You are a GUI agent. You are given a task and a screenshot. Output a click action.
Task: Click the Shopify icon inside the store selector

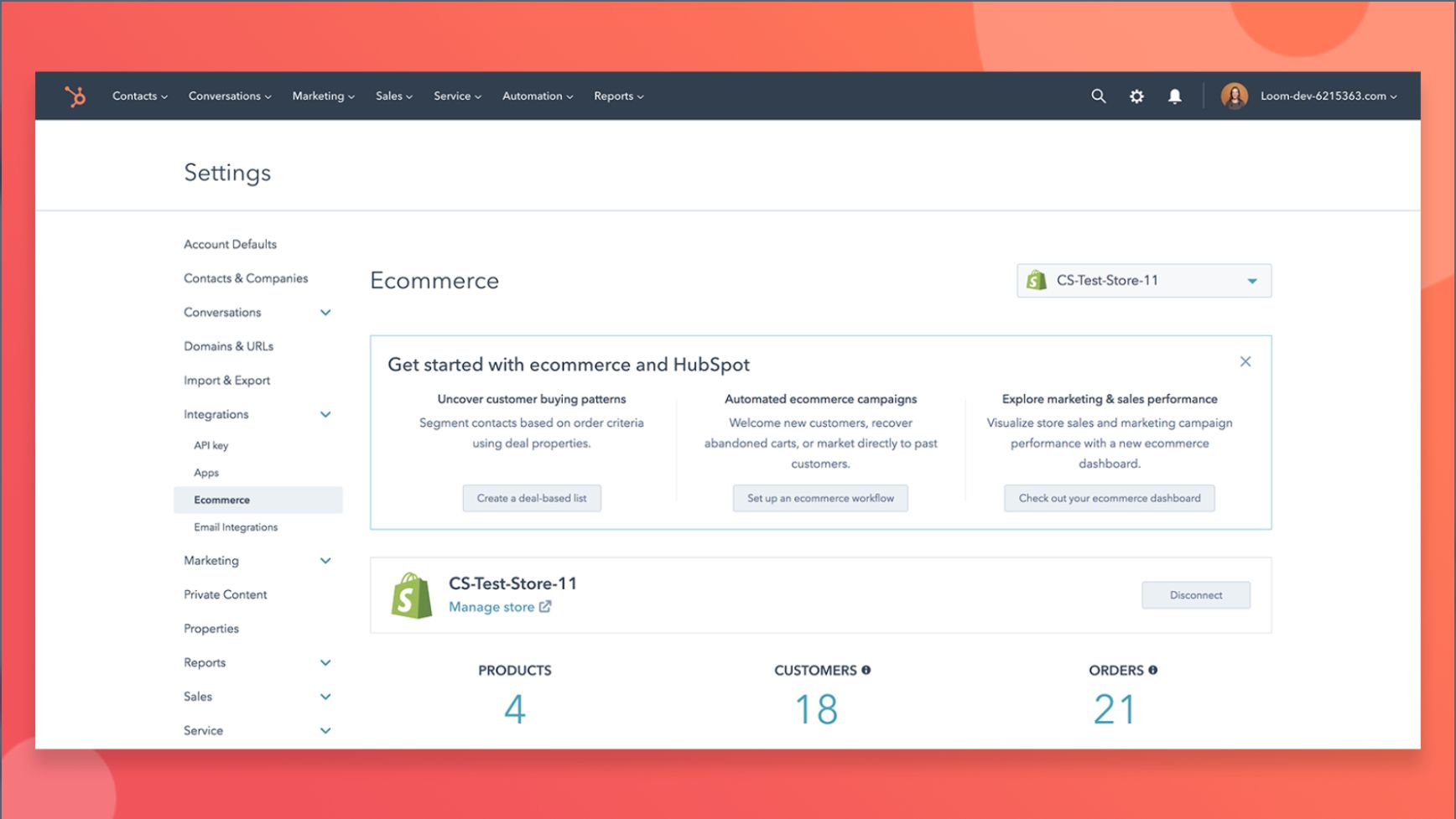1038,280
